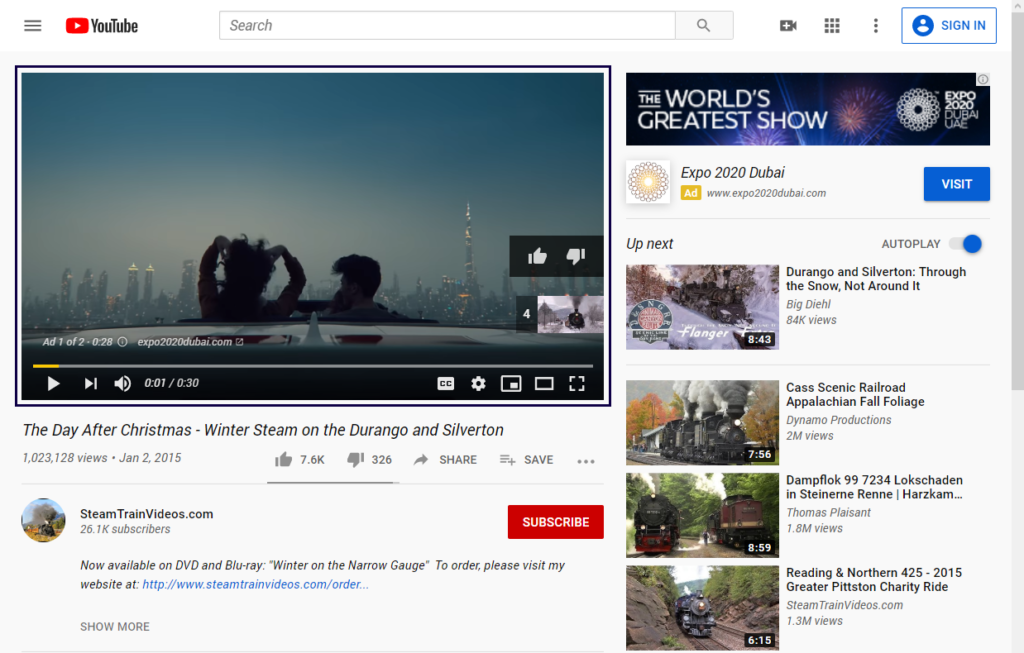The height and width of the screenshot is (653, 1024).
Task: Toggle the Autoplay switch
Action: (966, 244)
